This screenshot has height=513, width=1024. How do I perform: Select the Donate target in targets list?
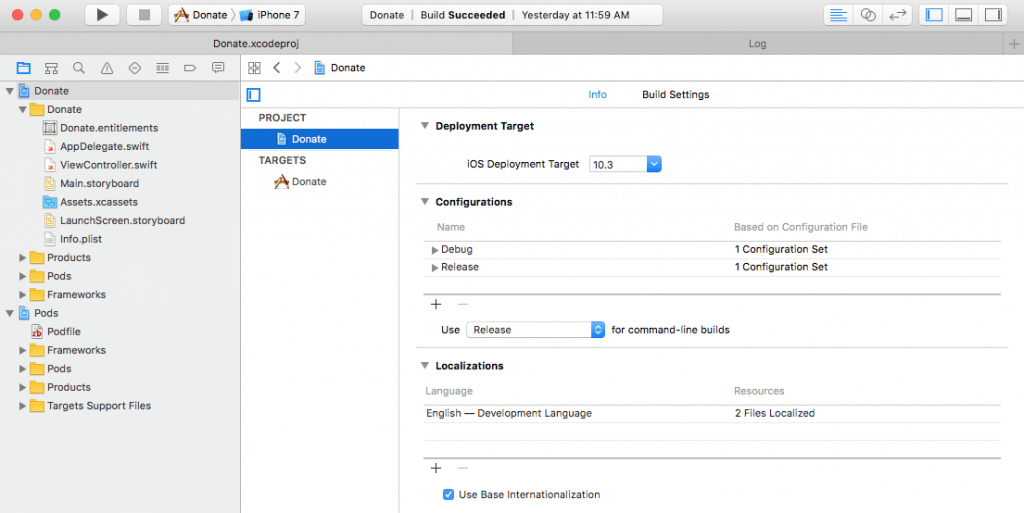click(x=308, y=182)
